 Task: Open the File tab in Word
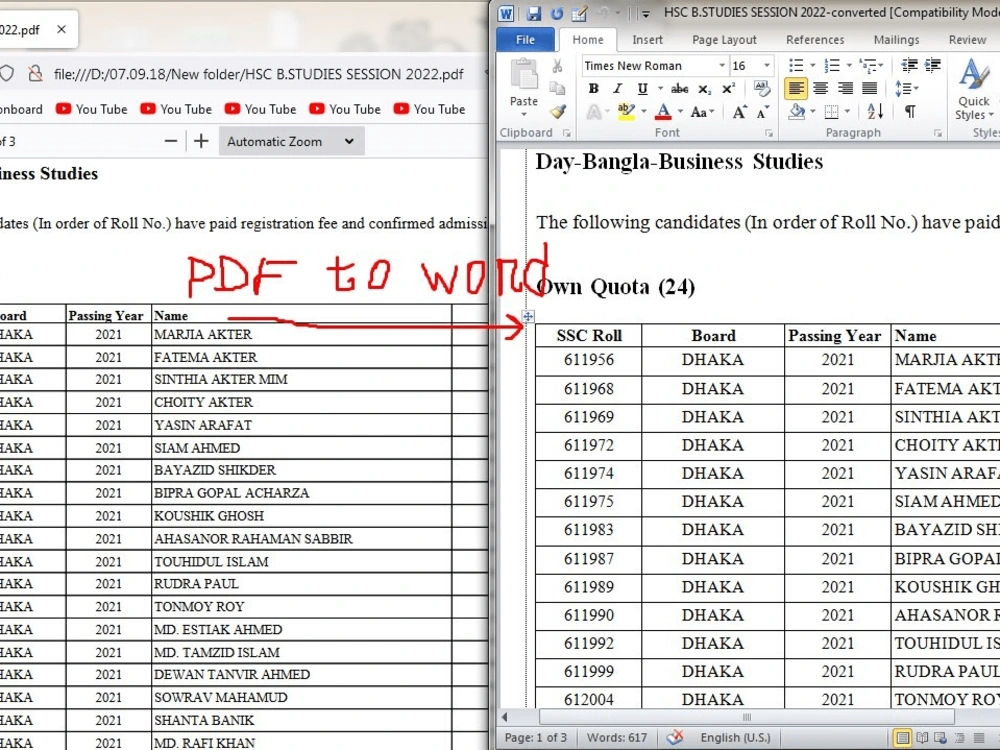[525, 40]
